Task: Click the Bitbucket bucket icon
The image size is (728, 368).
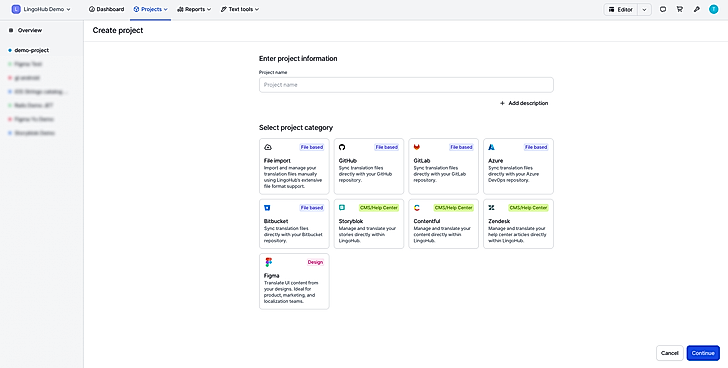Action: tap(267, 208)
